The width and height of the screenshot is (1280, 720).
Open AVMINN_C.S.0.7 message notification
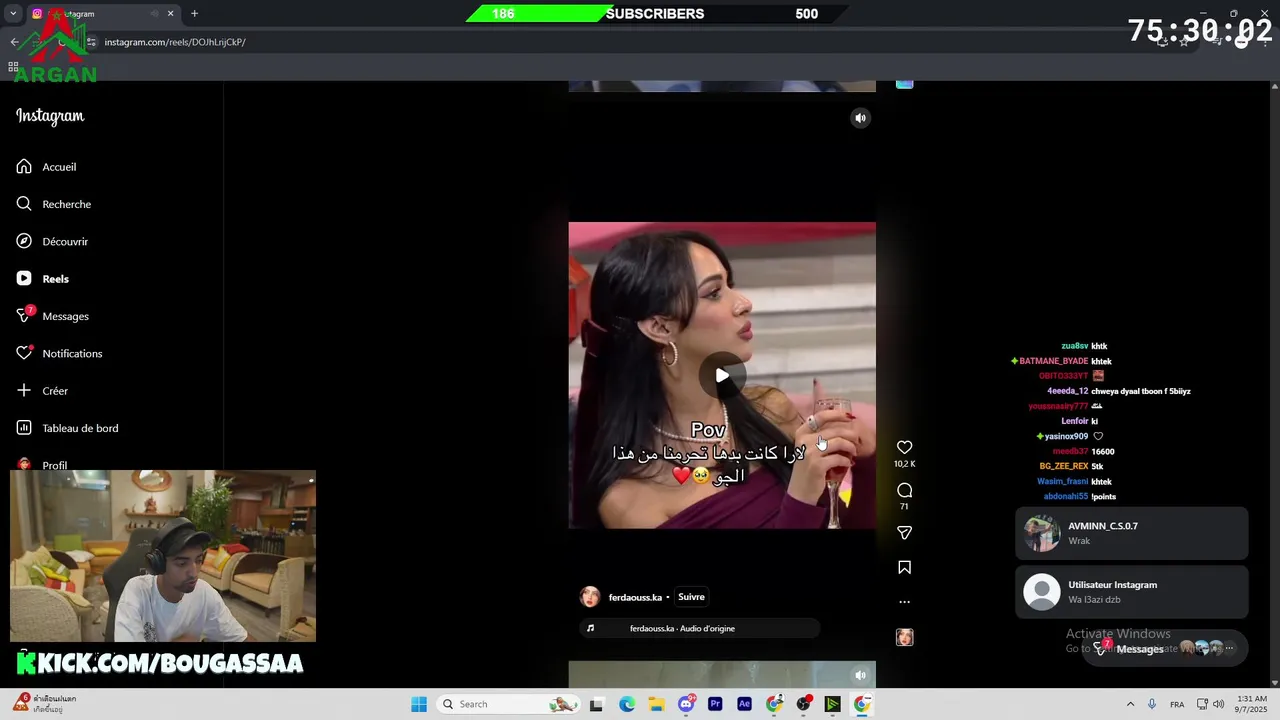click(1132, 533)
